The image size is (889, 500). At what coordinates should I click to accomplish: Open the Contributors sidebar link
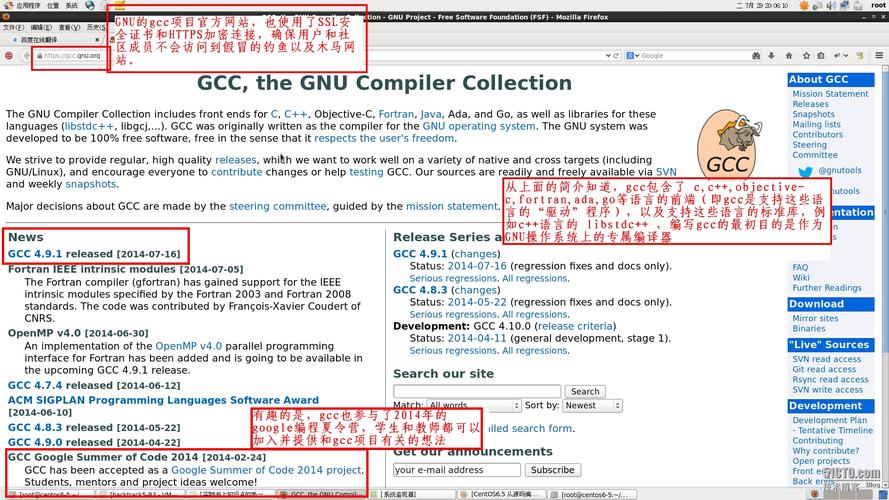(x=818, y=135)
